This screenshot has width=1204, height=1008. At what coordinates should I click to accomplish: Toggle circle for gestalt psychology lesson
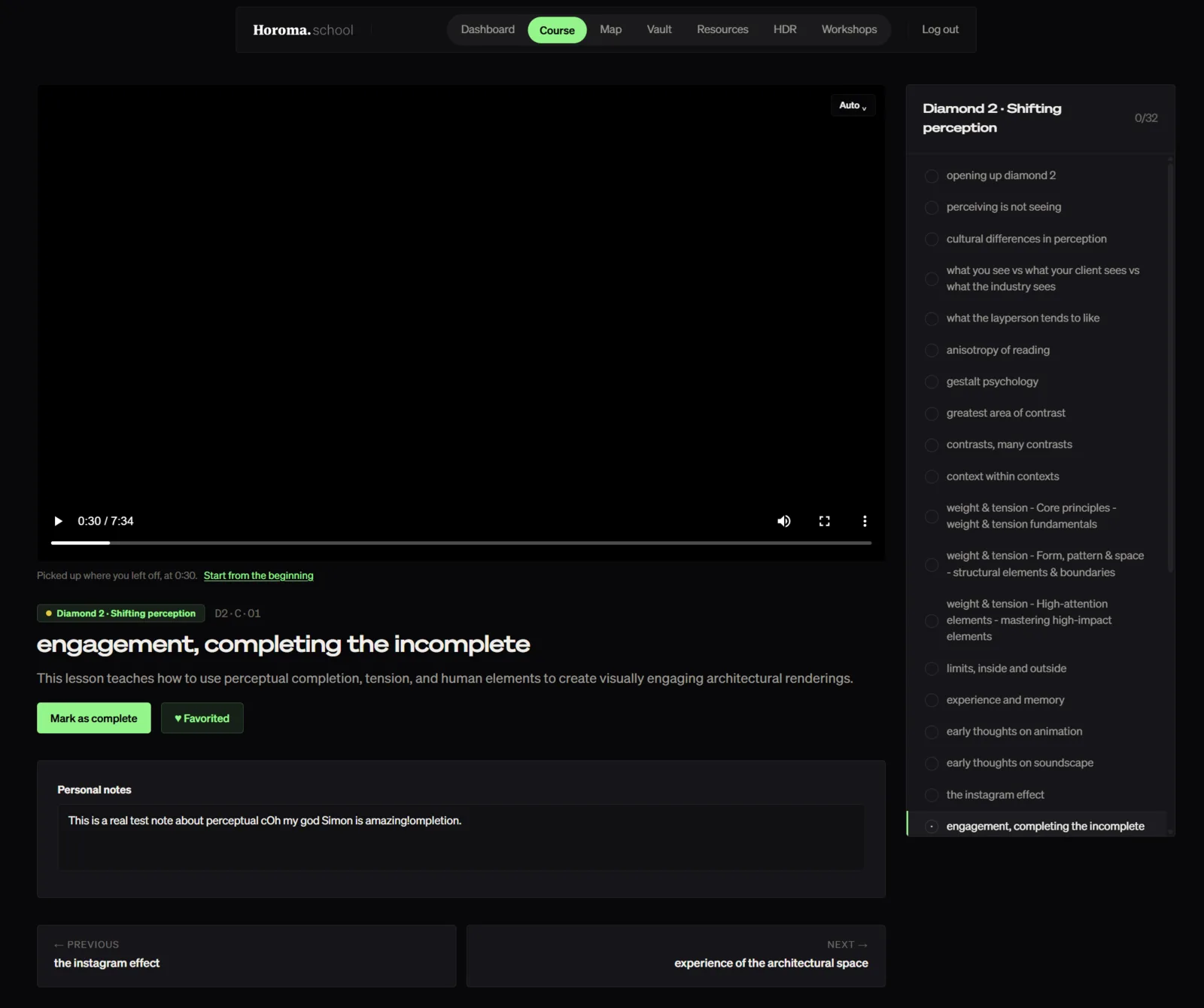(932, 382)
